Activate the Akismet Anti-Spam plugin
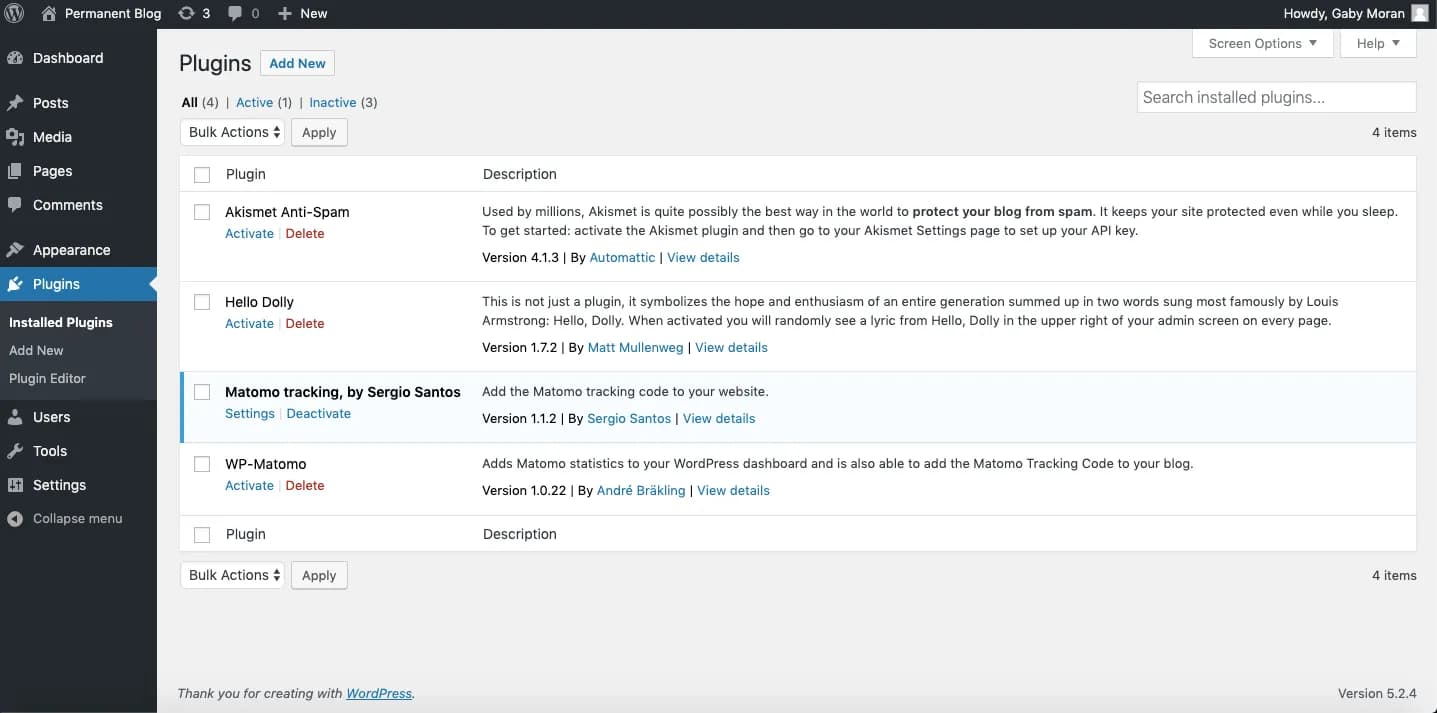The width and height of the screenshot is (1437, 713). coord(249,233)
